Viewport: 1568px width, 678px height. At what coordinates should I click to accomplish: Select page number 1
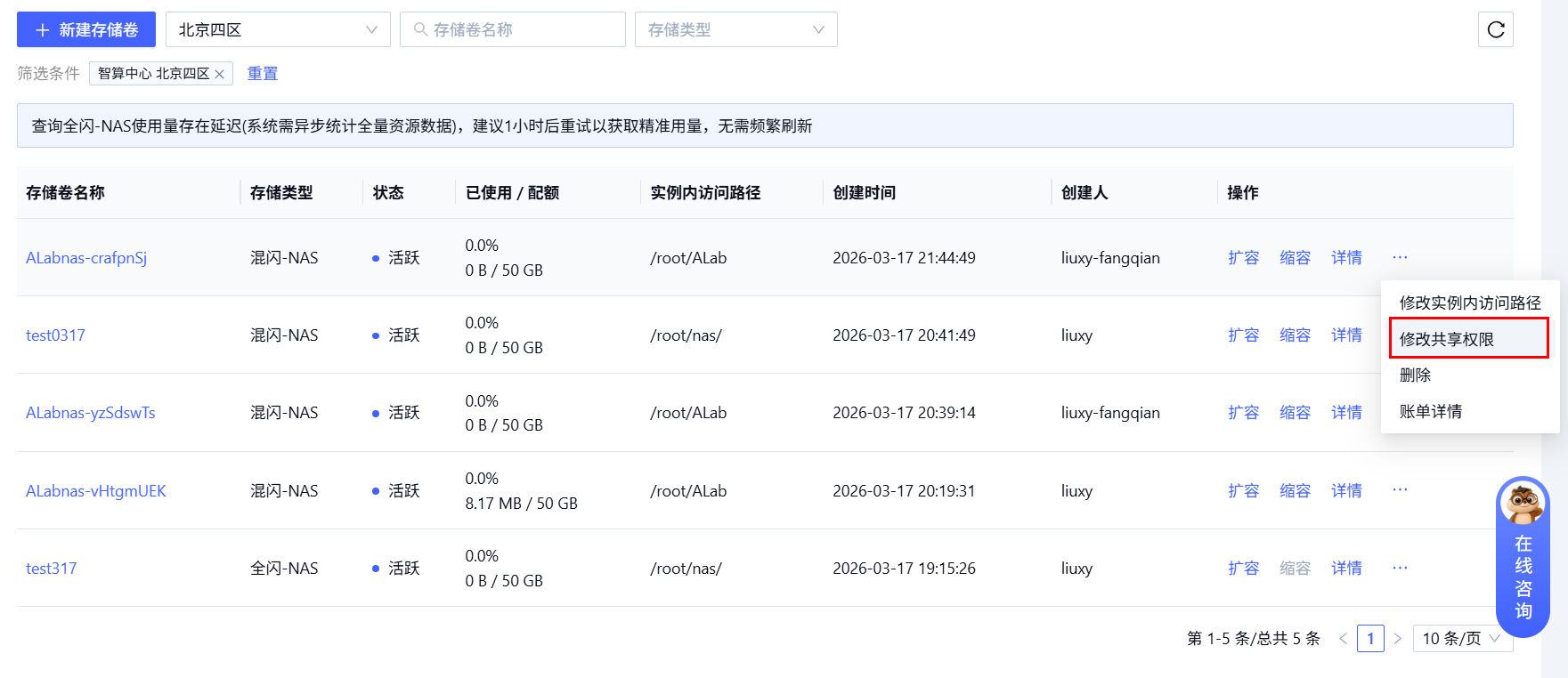[1370, 638]
